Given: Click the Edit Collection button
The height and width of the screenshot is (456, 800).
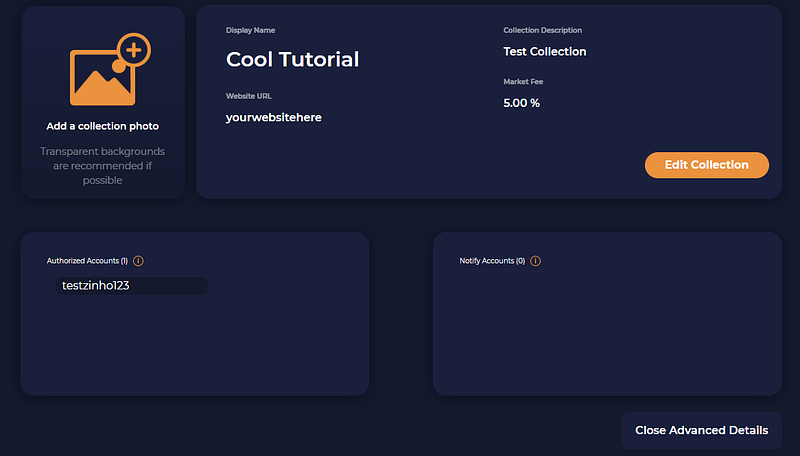Looking at the screenshot, I should pyautogui.click(x=707, y=165).
